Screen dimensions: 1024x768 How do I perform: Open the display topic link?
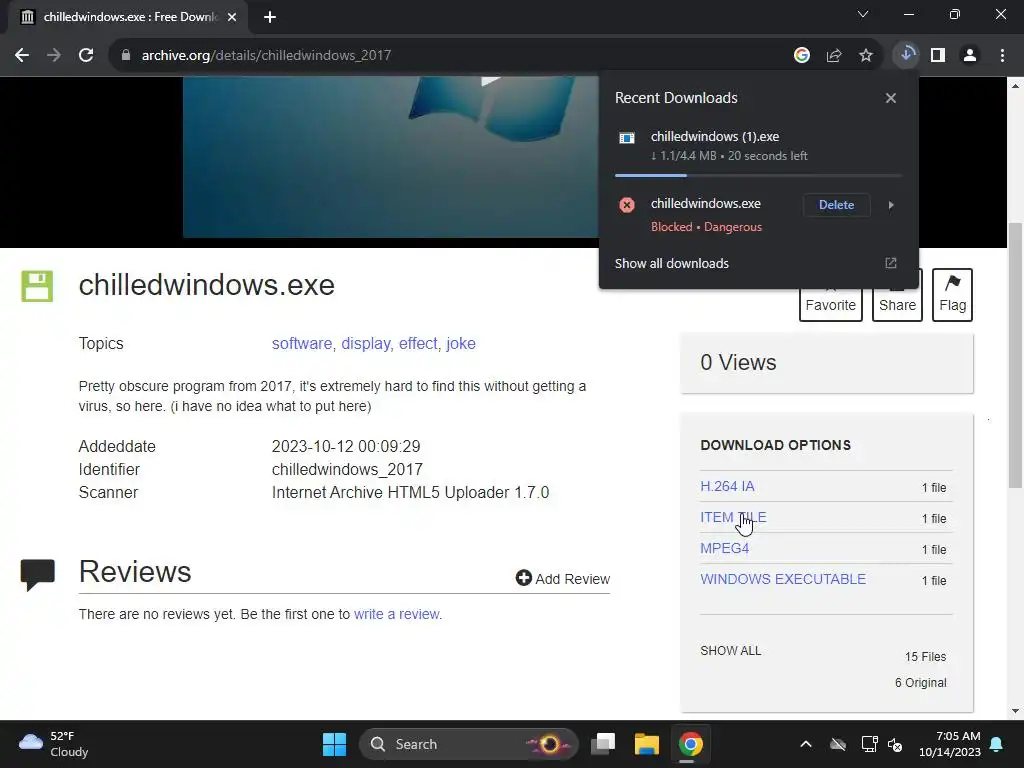(367, 344)
